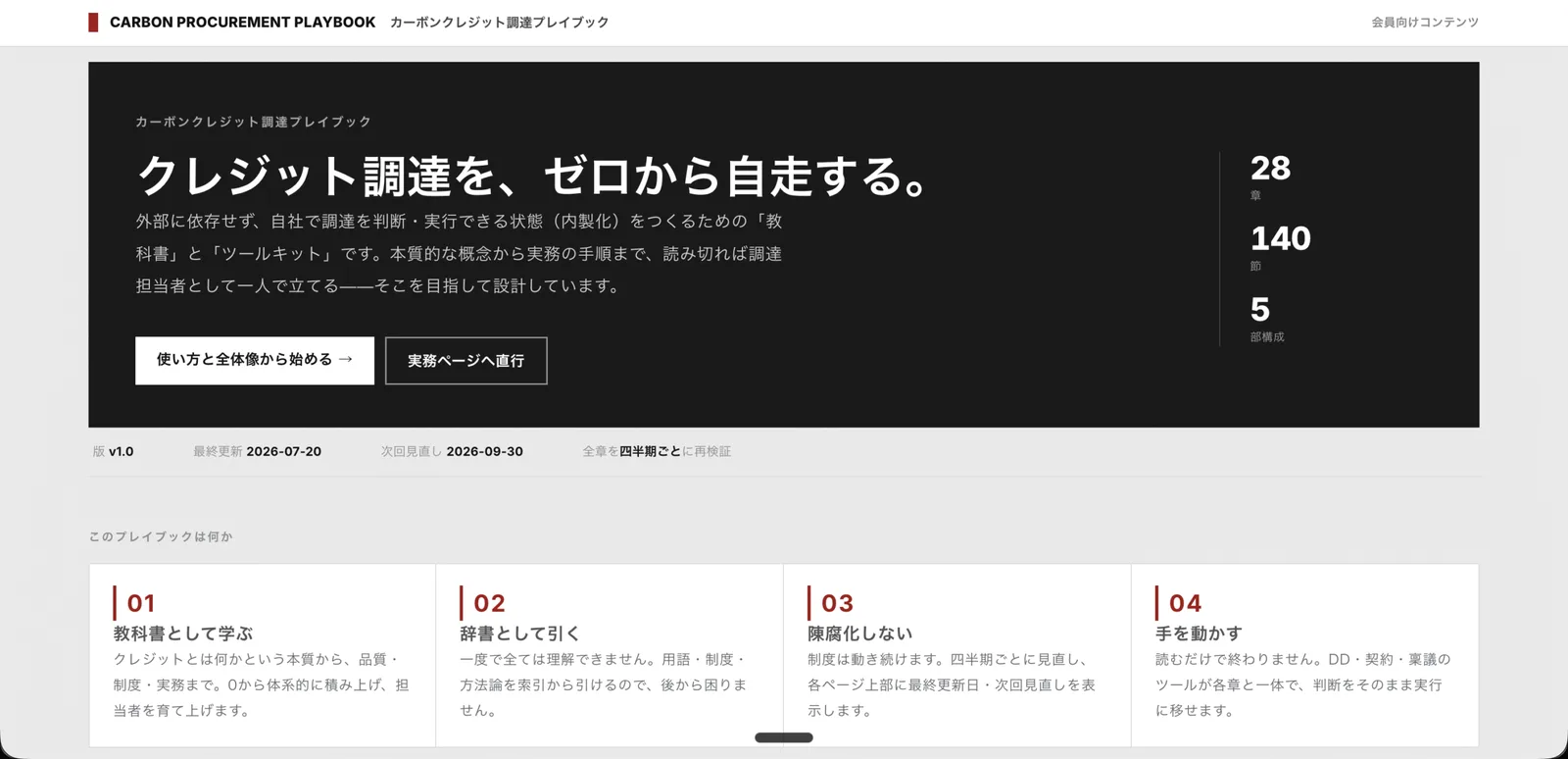
Task: Click the 会員向けコンテンツ header label
Action: coord(1424,22)
